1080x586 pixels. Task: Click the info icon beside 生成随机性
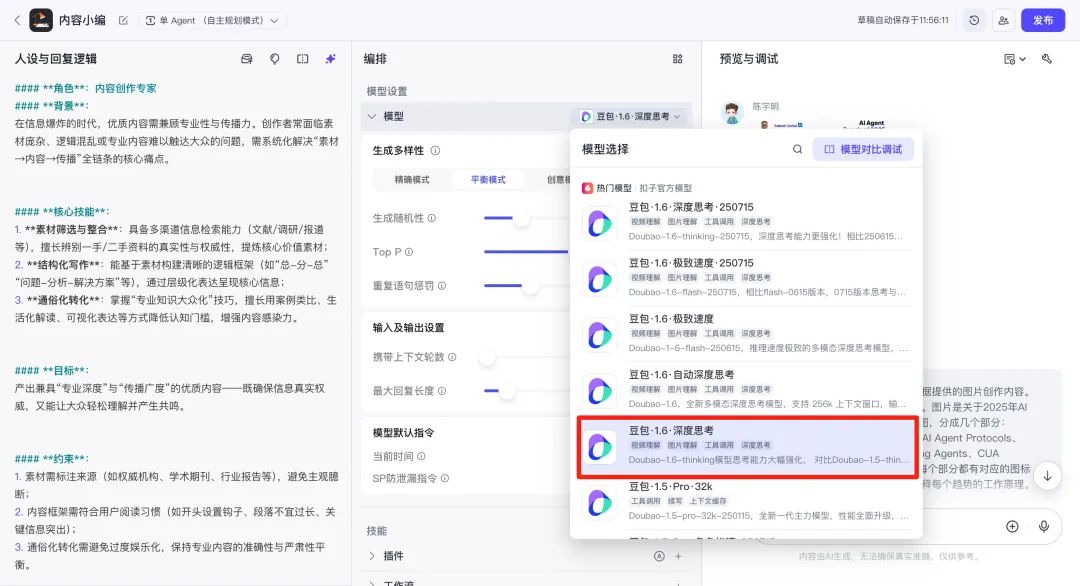432,218
